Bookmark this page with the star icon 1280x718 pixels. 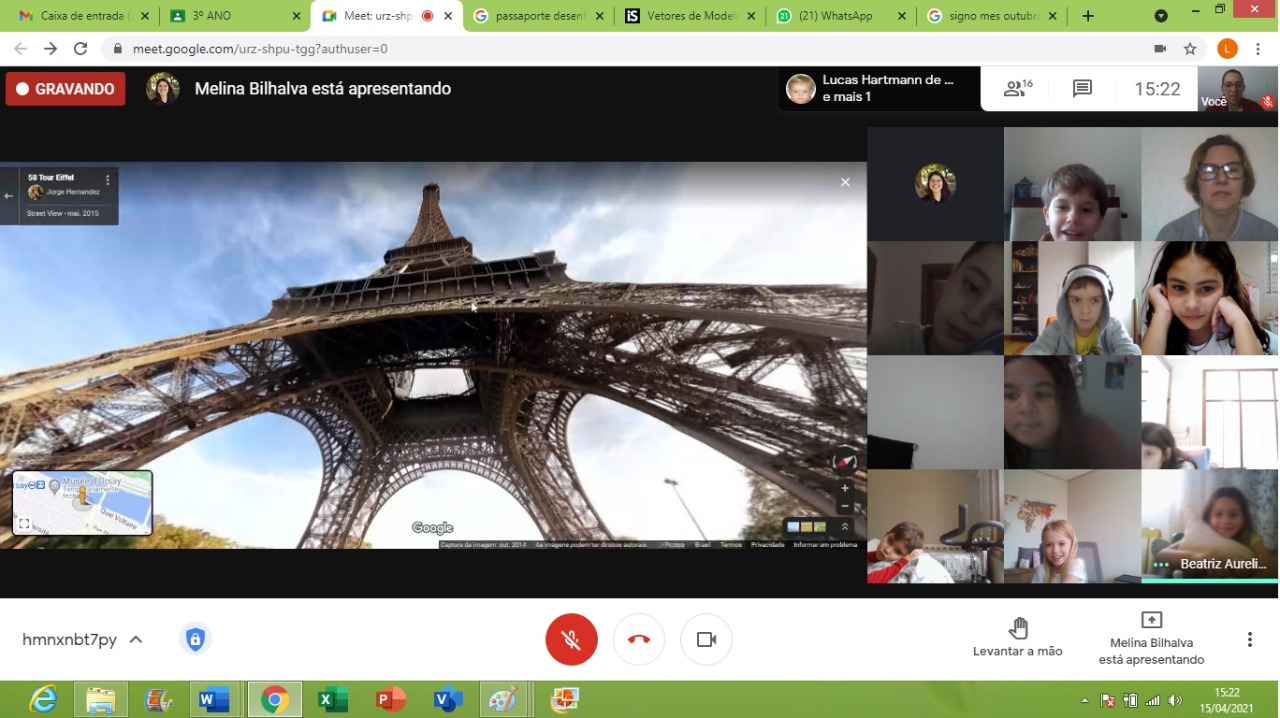coord(1190,49)
